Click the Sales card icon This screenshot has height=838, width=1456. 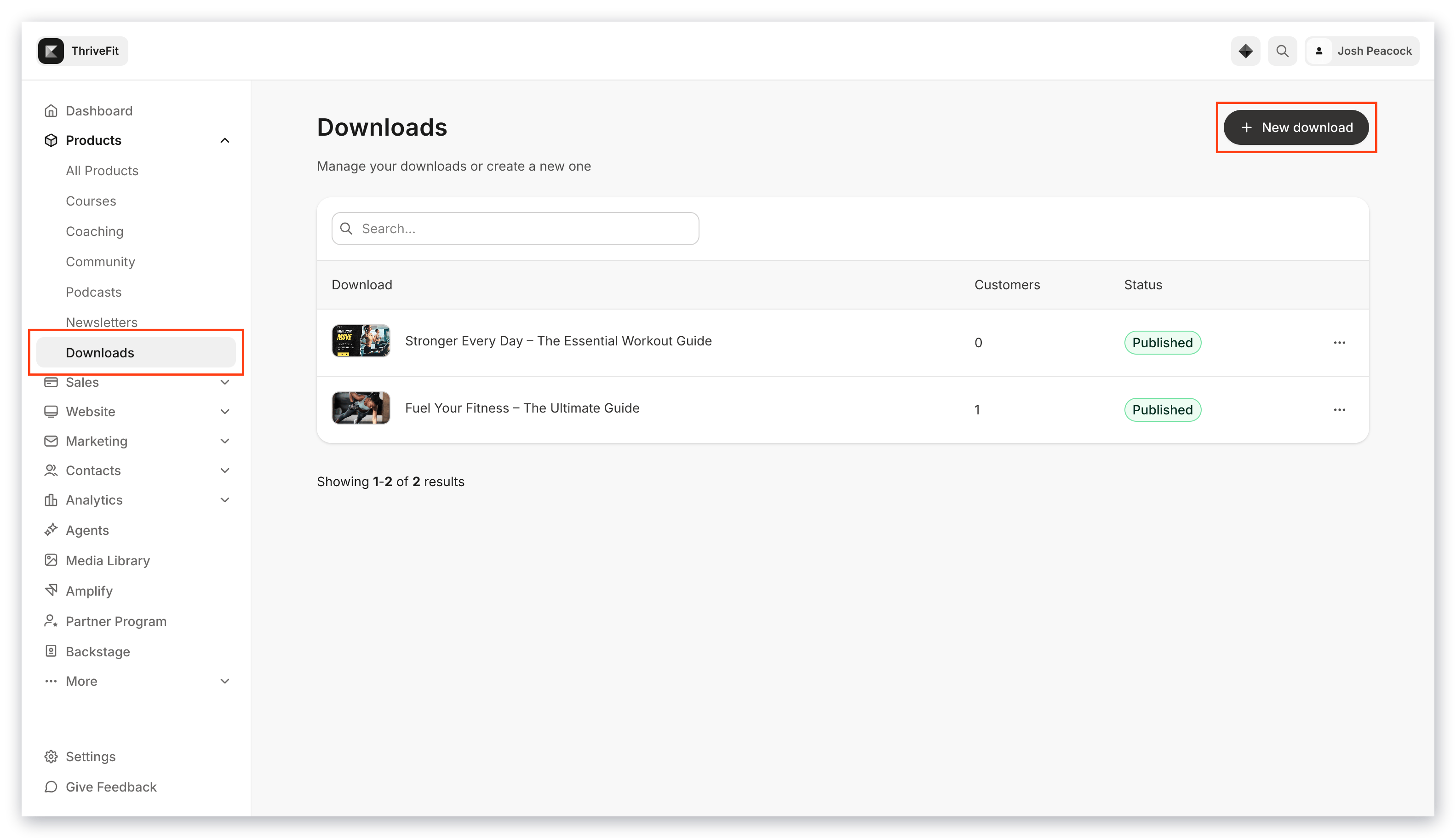coord(51,382)
